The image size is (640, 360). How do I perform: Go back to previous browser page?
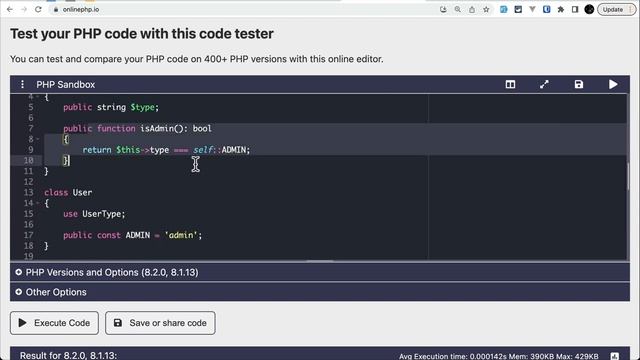coord(10,9)
